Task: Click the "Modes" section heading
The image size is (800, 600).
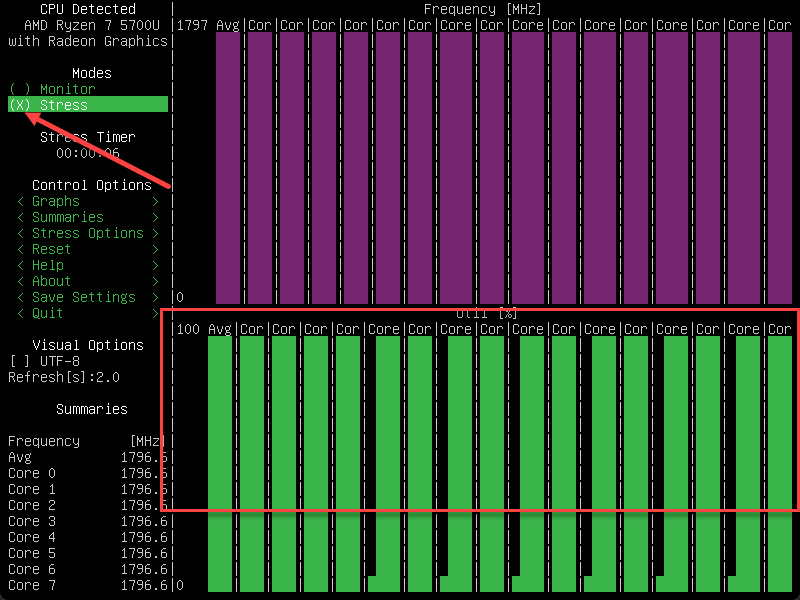Action: pos(92,73)
